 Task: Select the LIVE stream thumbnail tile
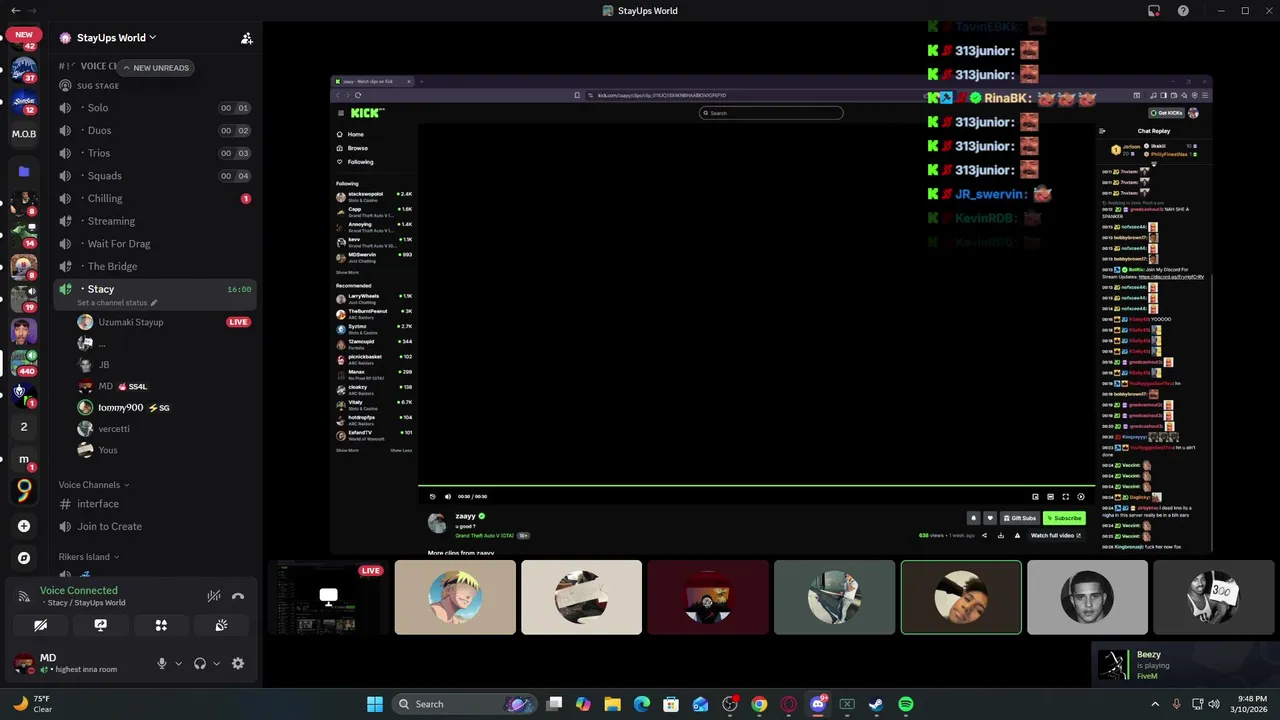pos(328,597)
